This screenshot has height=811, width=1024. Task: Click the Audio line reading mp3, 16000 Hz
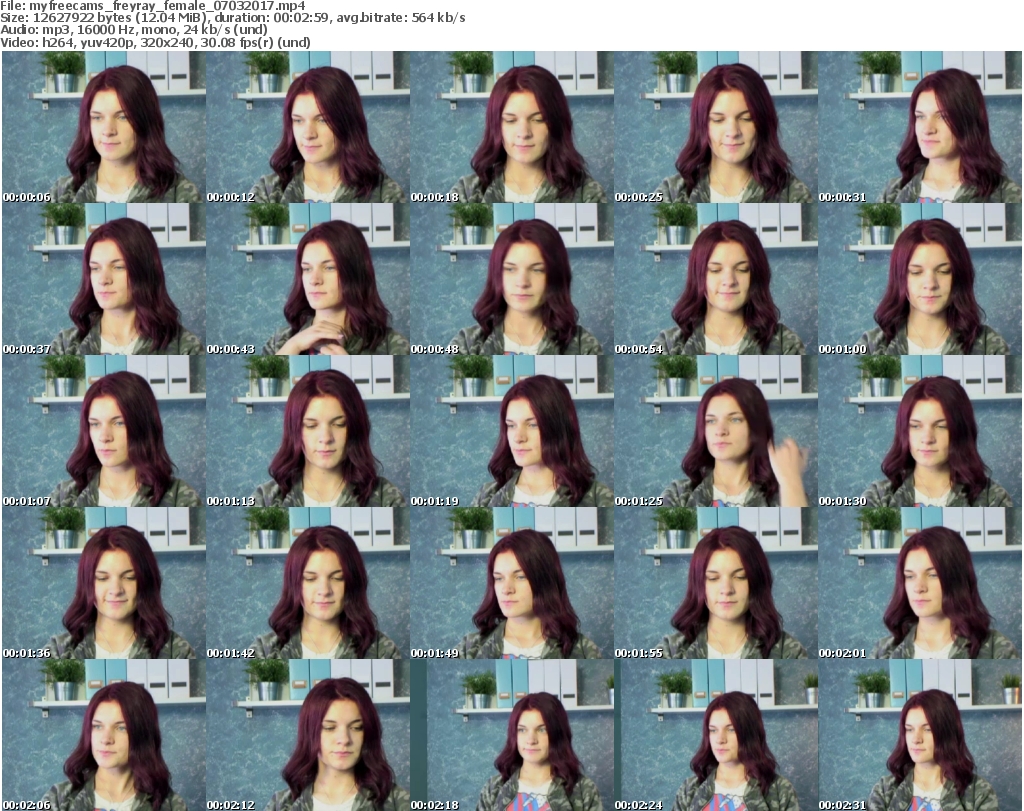134,30
